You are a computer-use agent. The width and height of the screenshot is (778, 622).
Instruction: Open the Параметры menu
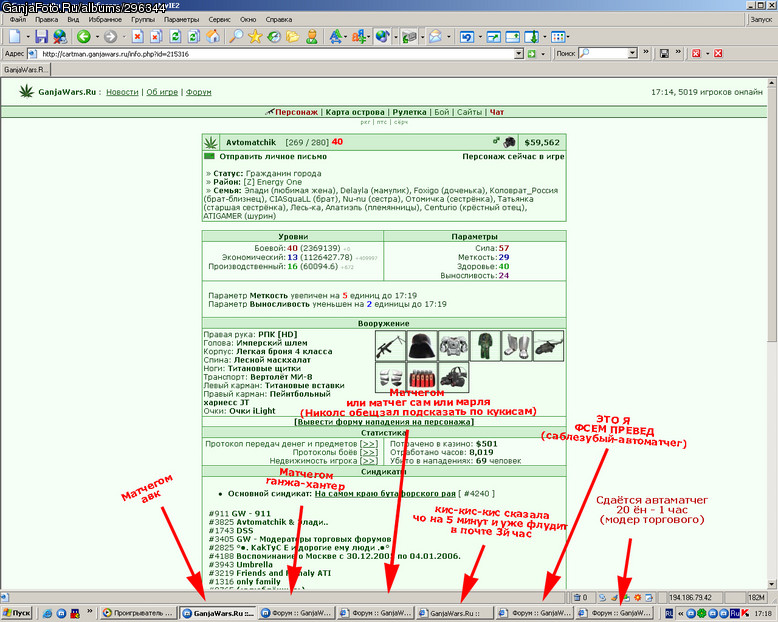pos(182,19)
